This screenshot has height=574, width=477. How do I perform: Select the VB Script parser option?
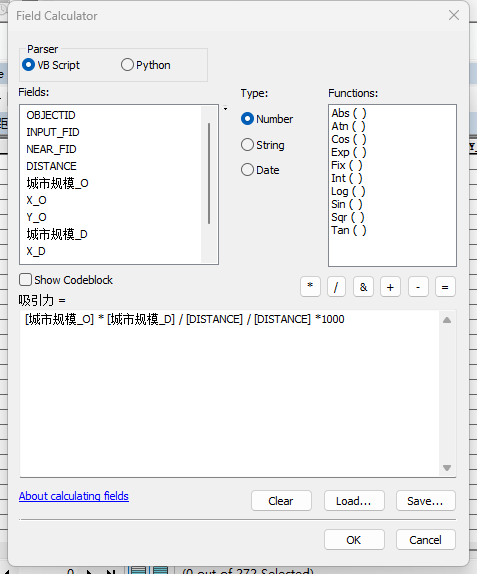click(51, 65)
